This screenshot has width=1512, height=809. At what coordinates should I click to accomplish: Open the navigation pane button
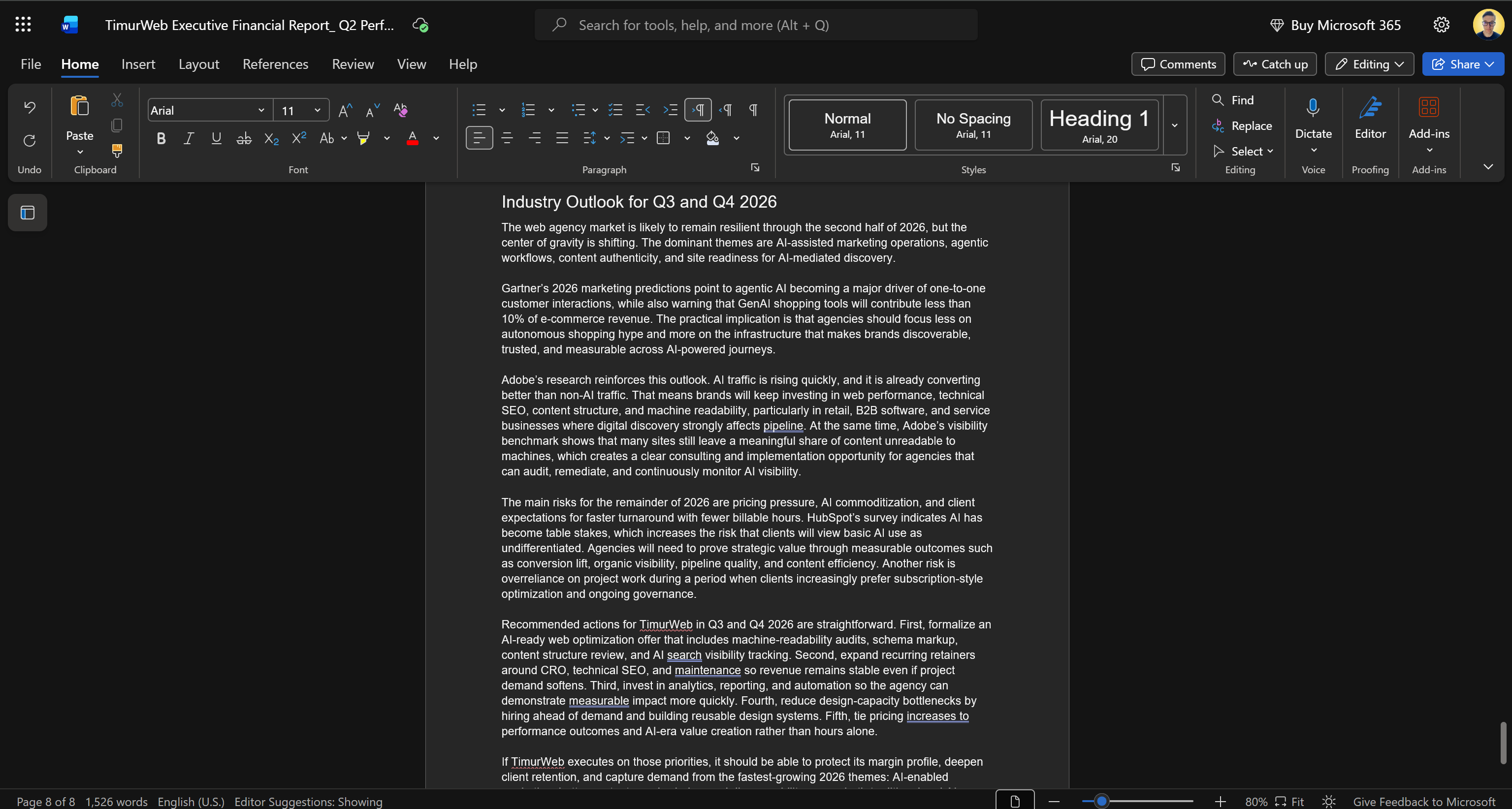point(28,213)
